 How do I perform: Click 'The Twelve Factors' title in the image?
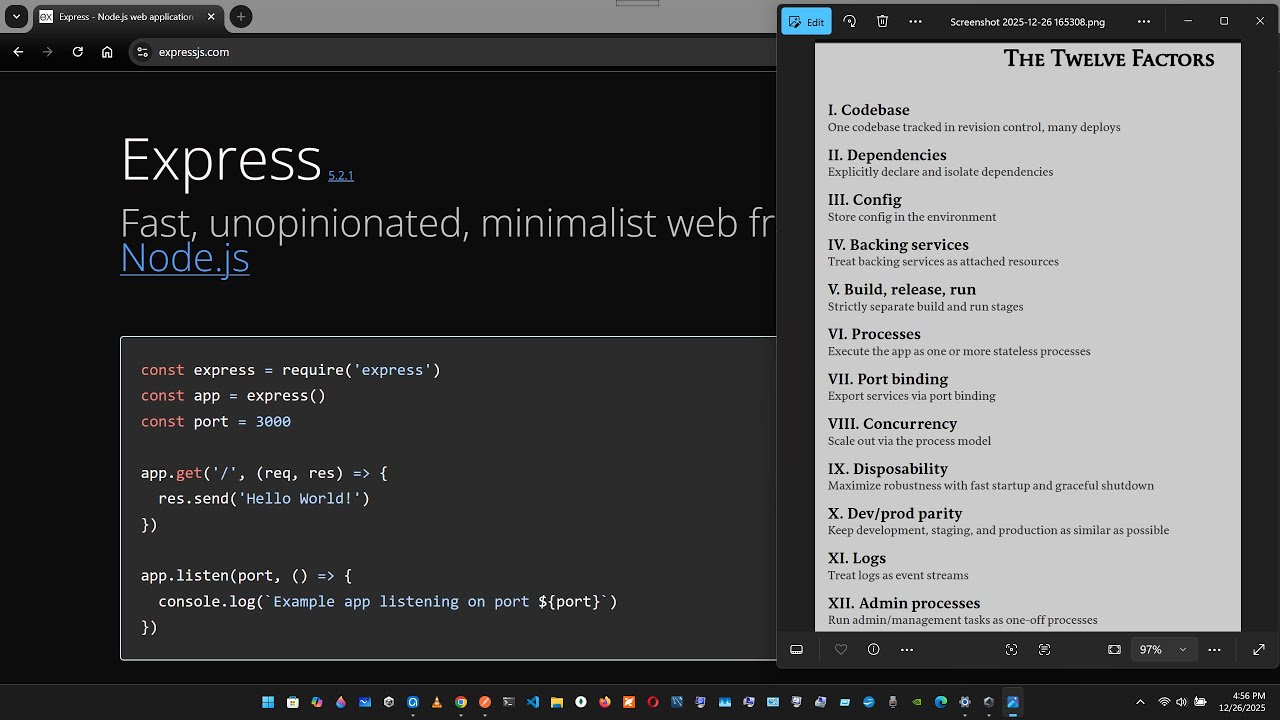(x=1109, y=59)
